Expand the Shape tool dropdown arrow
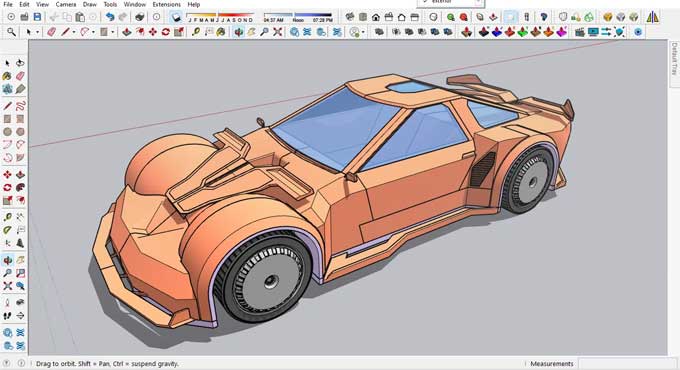The width and height of the screenshot is (680, 370). pos(112,32)
